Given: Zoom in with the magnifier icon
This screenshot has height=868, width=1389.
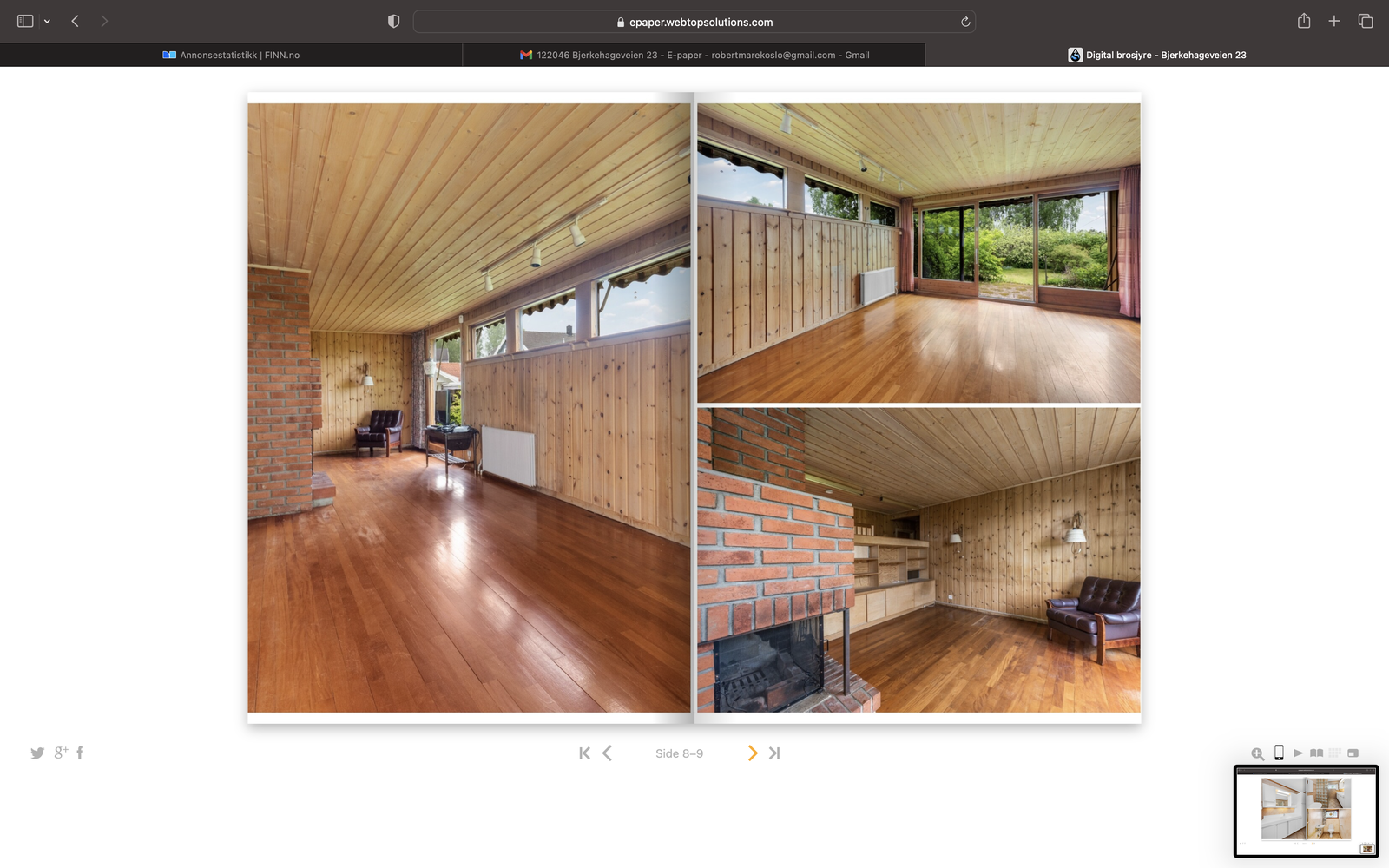Looking at the screenshot, I should [x=1258, y=753].
